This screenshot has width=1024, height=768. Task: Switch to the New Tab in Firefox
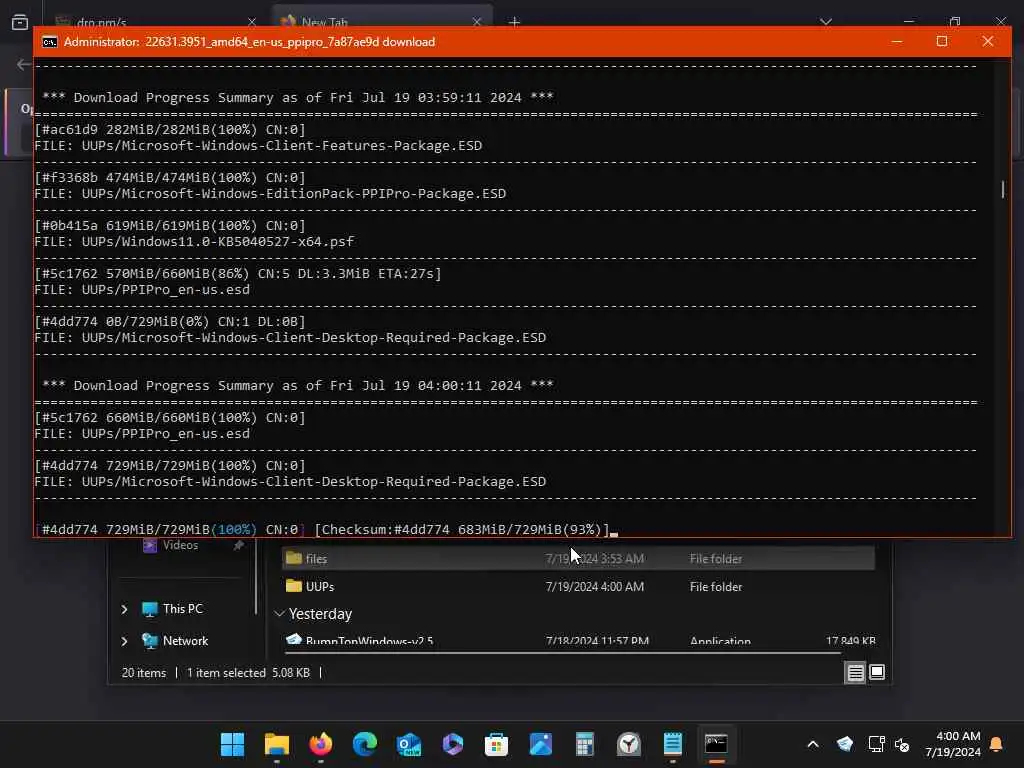[x=382, y=22]
